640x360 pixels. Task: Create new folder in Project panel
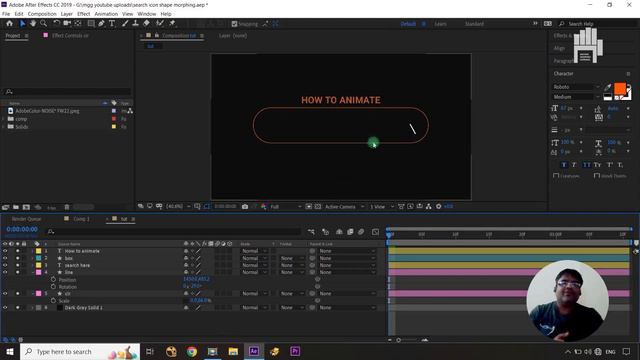pos(16,207)
